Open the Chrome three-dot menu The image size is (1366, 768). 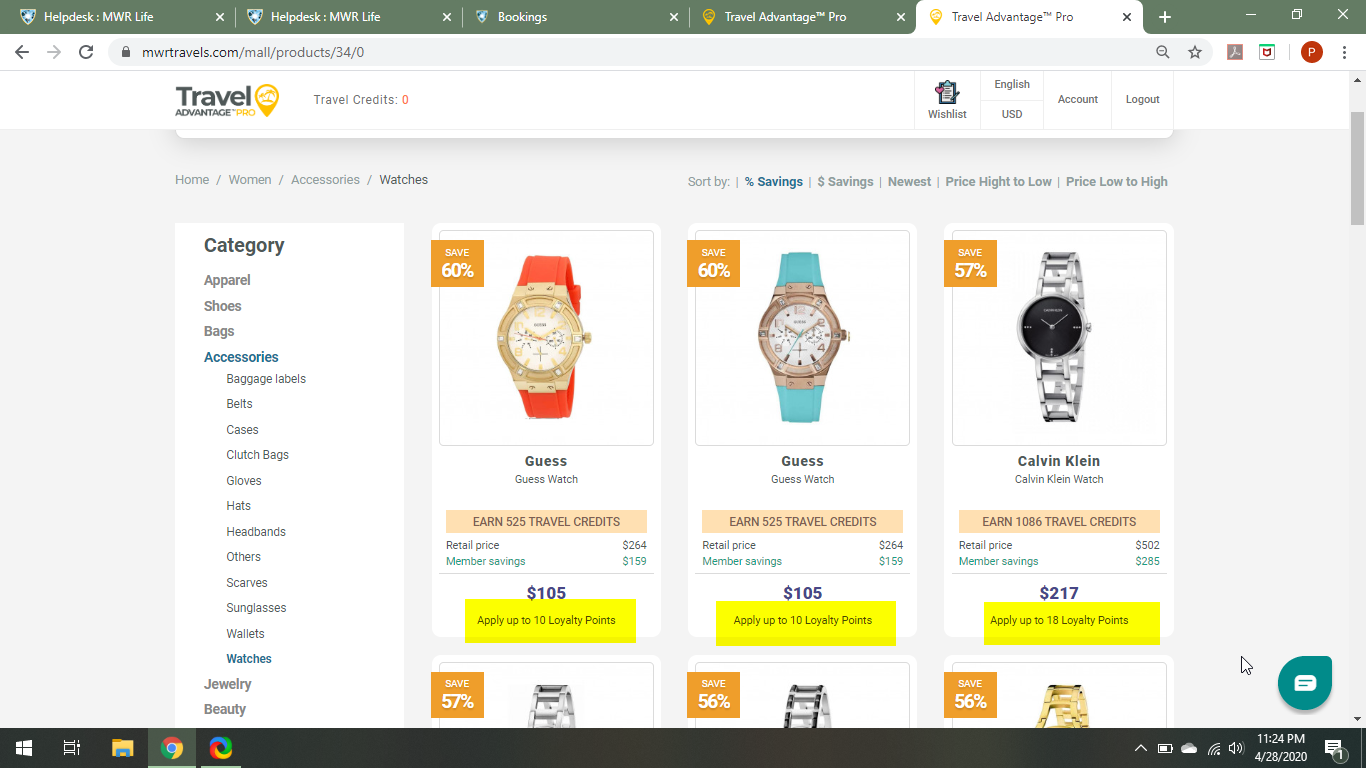(1345, 52)
